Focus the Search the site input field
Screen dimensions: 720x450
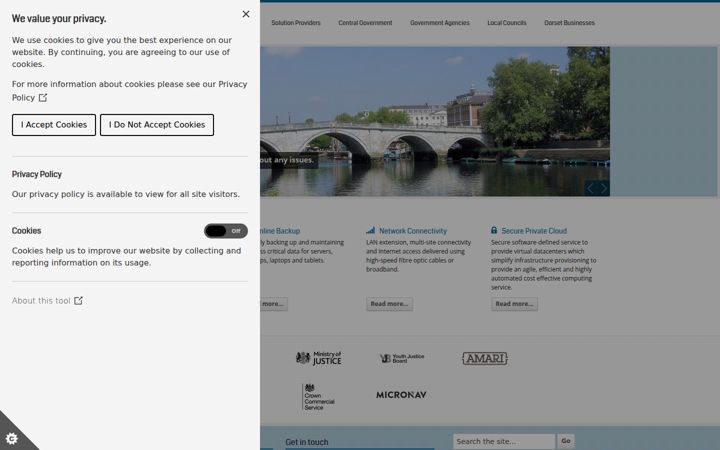[x=504, y=441]
